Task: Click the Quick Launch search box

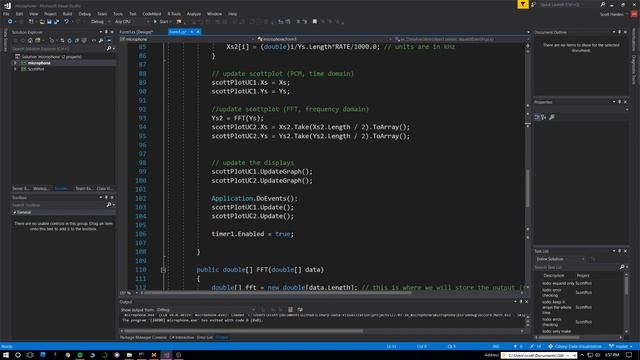Action: [568, 4]
